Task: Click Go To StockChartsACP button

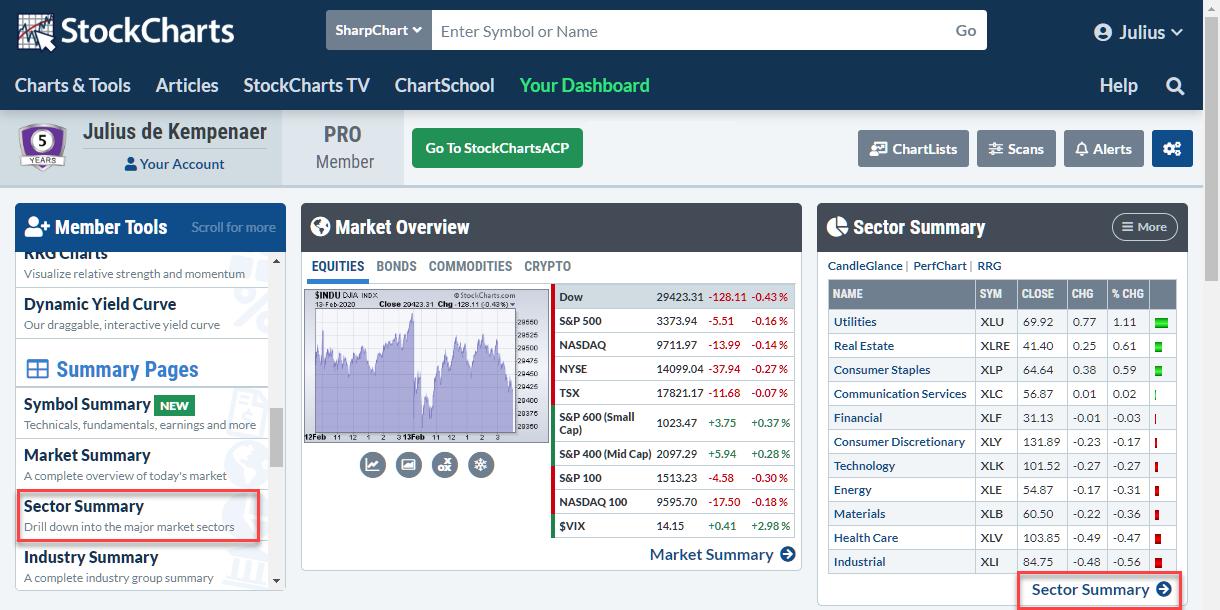Action: pyautogui.click(x=497, y=148)
